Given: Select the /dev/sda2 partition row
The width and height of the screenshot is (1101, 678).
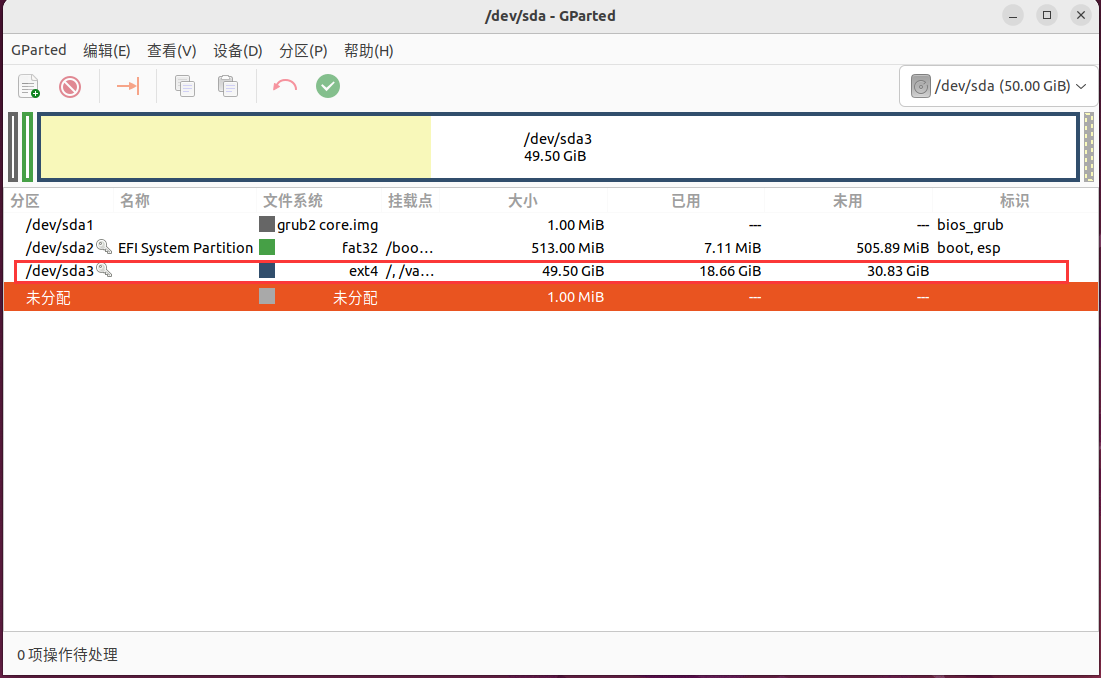Looking at the screenshot, I should (550, 248).
